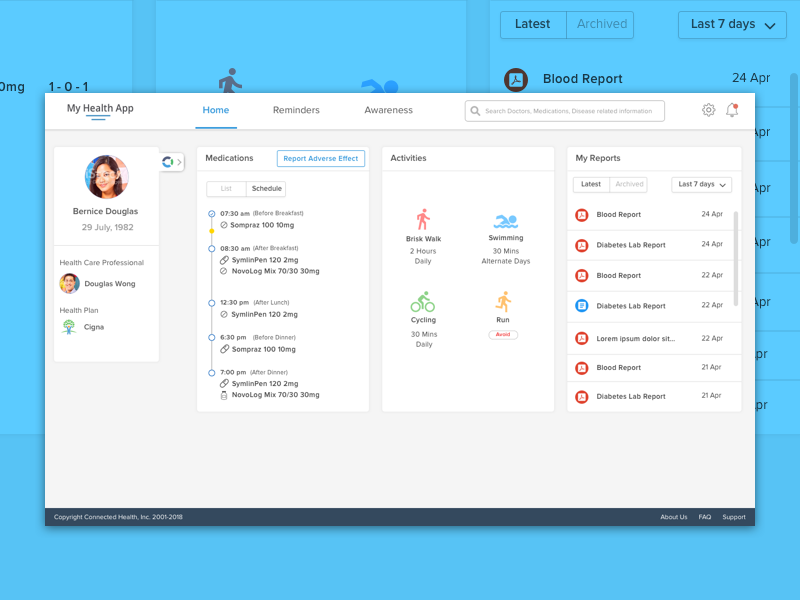Expand the chevron next to the profile card
This screenshot has height=600, width=800.
coord(180,161)
